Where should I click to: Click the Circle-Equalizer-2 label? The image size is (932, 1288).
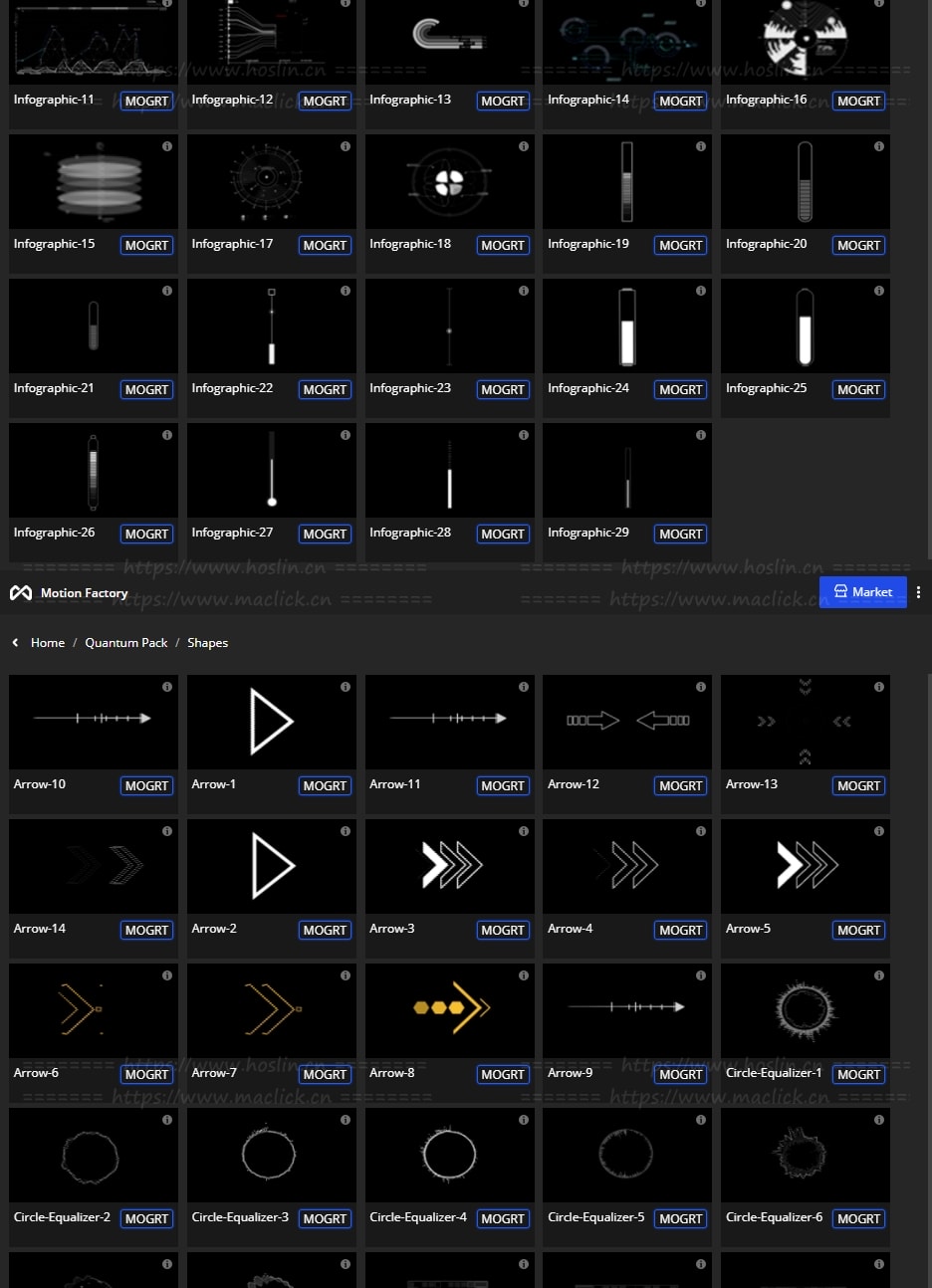click(62, 1217)
